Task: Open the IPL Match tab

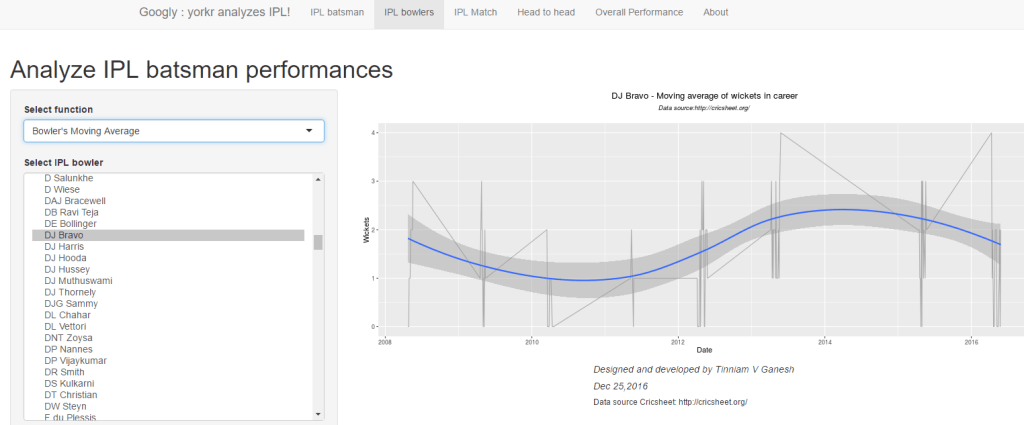Action: (475, 12)
